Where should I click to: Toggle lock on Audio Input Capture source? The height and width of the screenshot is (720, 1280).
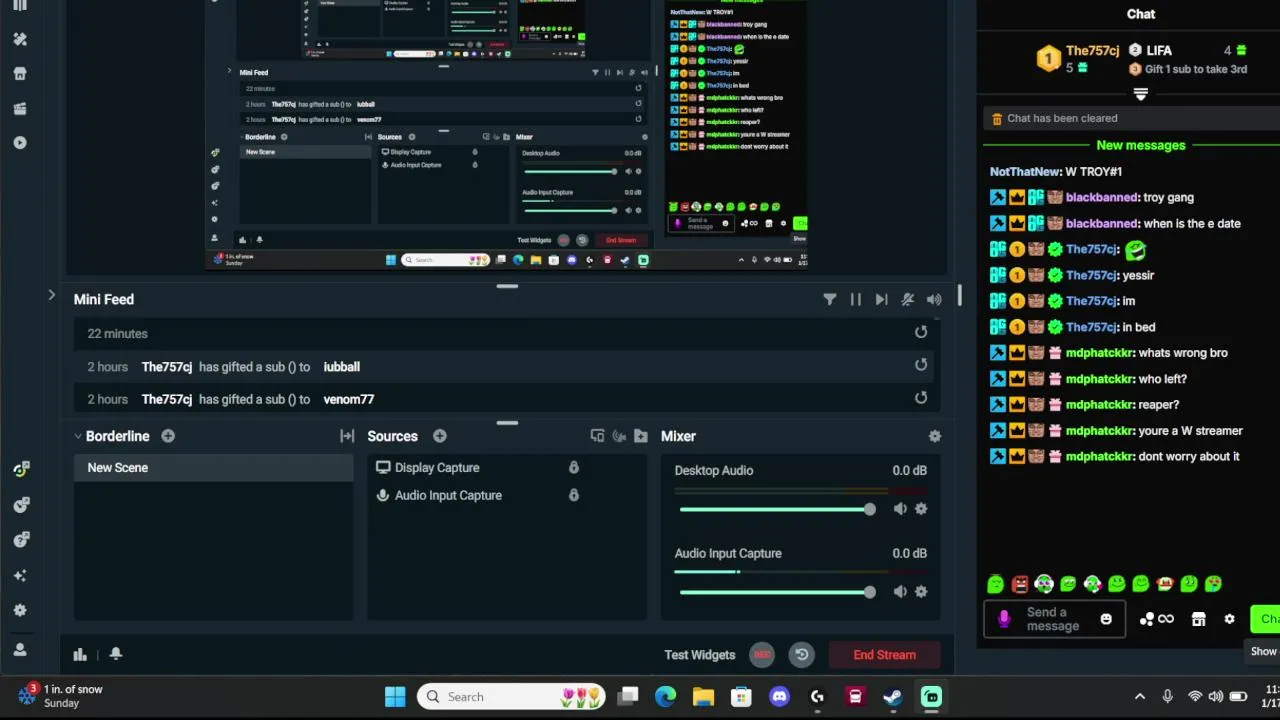pyautogui.click(x=574, y=495)
